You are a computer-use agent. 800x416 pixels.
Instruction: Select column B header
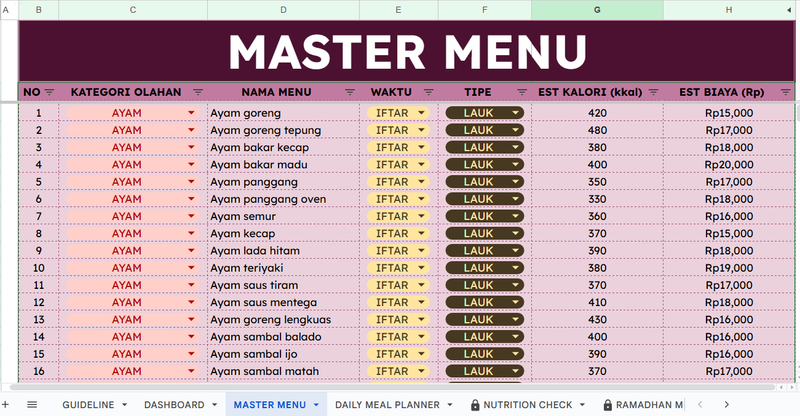tap(39, 10)
